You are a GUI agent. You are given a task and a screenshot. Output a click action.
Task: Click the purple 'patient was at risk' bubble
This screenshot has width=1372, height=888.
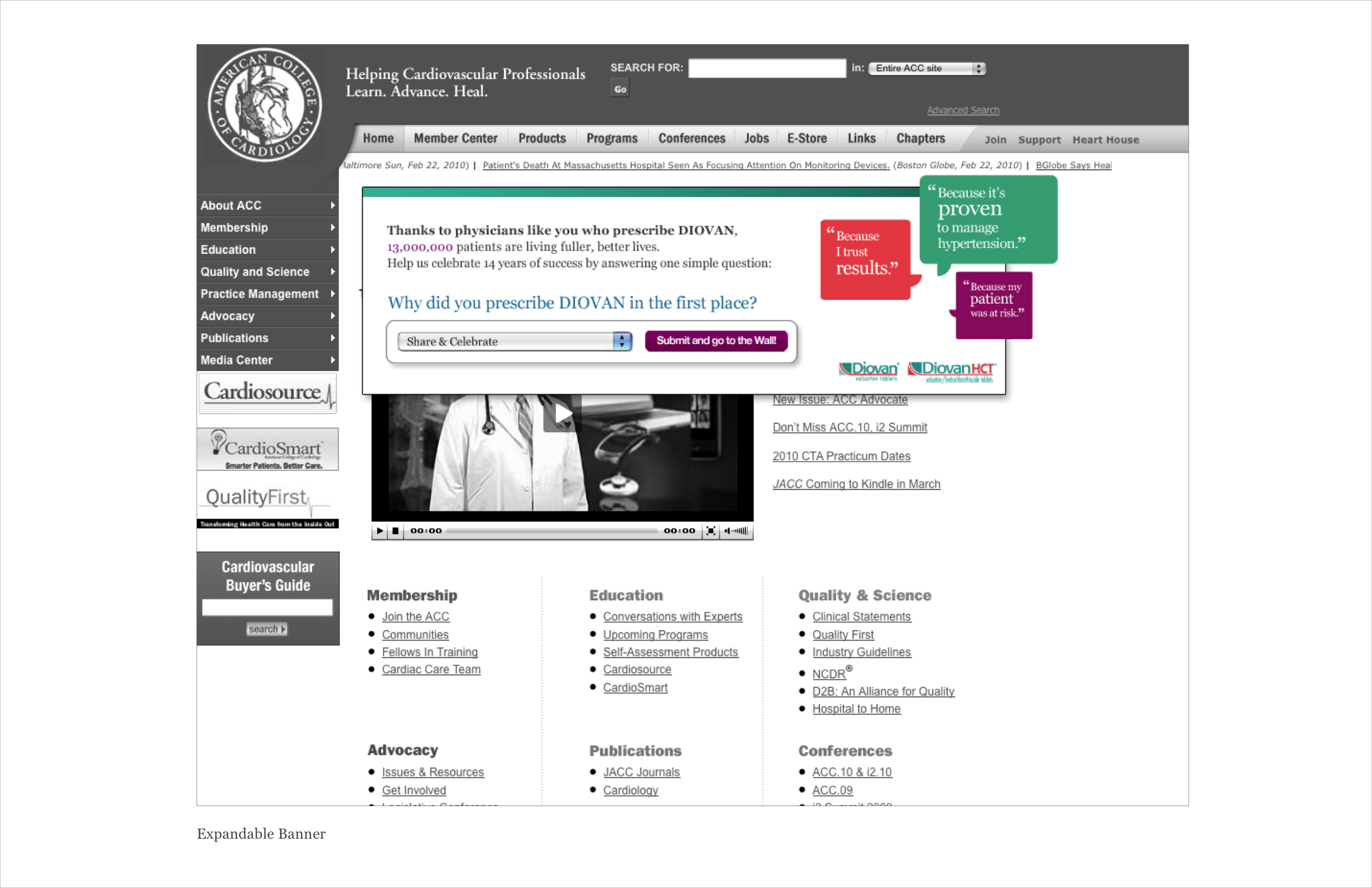click(993, 304)
